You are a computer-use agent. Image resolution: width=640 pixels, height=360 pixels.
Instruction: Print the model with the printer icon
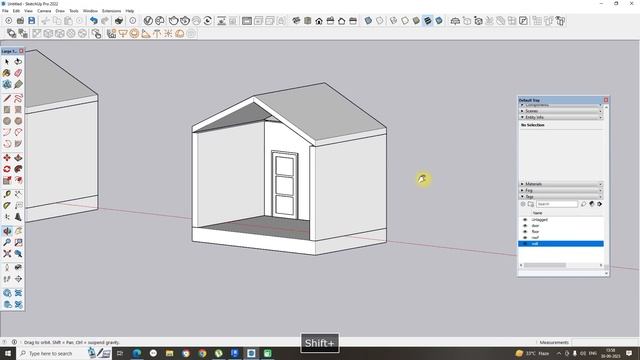(119, 21)
